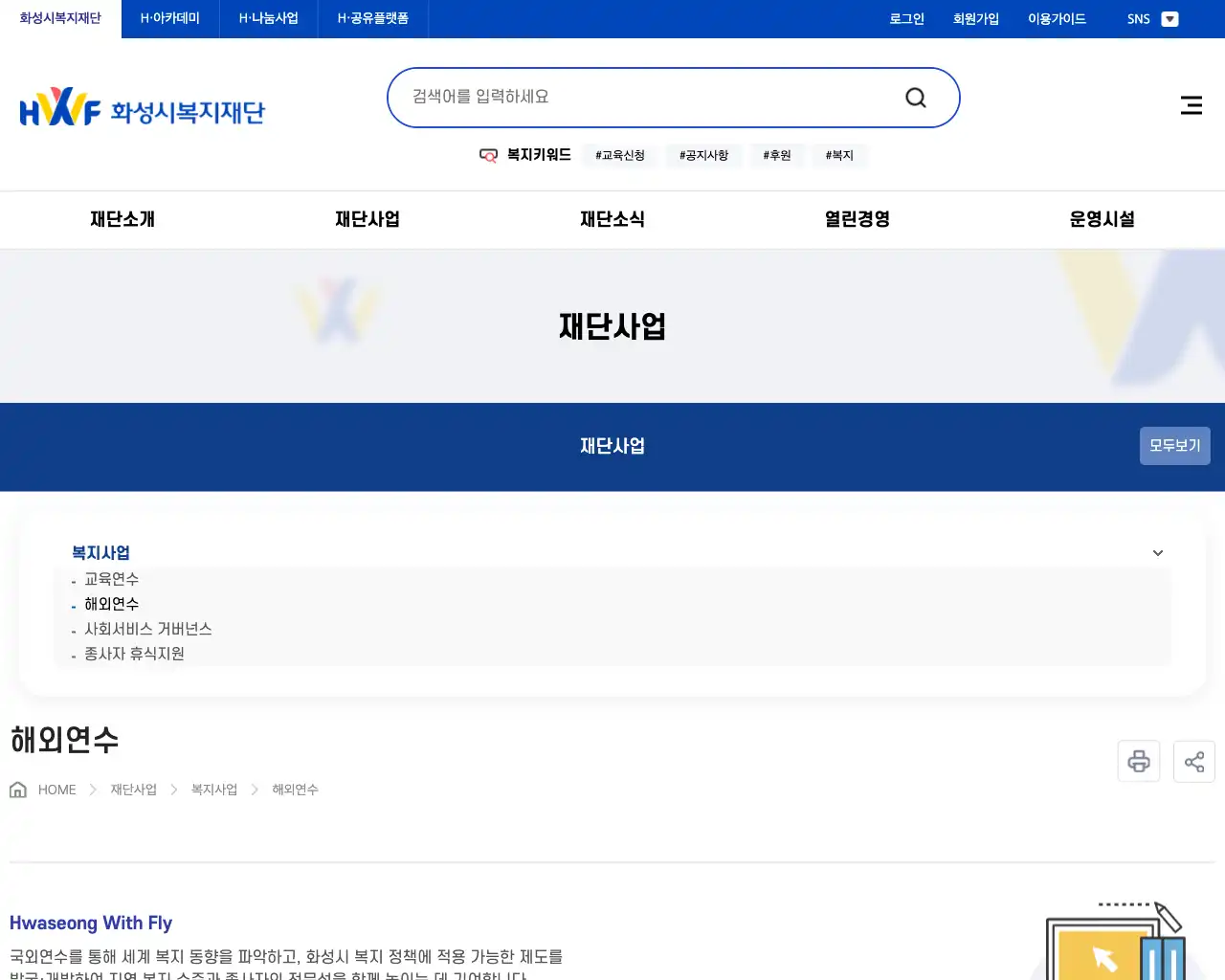Image resolution: width=1225 pixels, height=980 pixels.
Task: Open the 교육연수 submenu link
Action: coord(110,578)
